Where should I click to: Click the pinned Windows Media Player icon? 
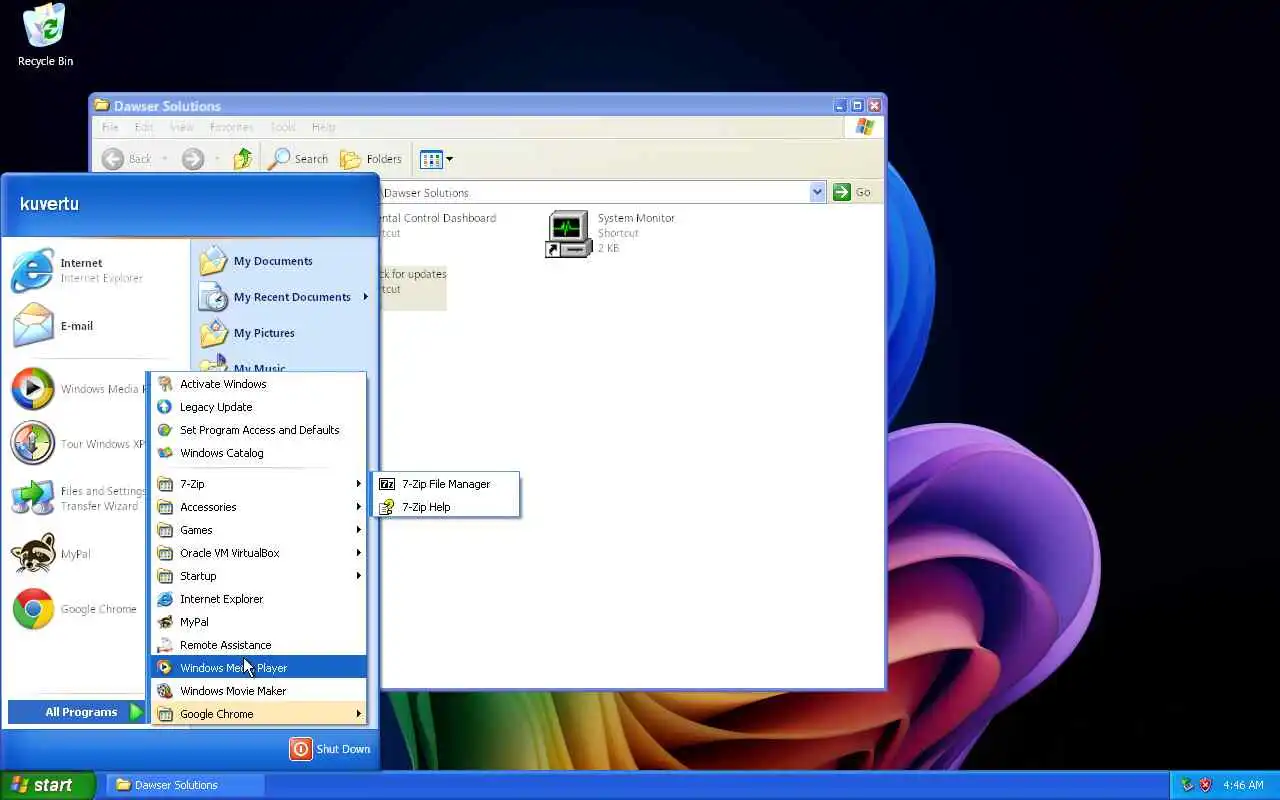click(x=32, y=389)
